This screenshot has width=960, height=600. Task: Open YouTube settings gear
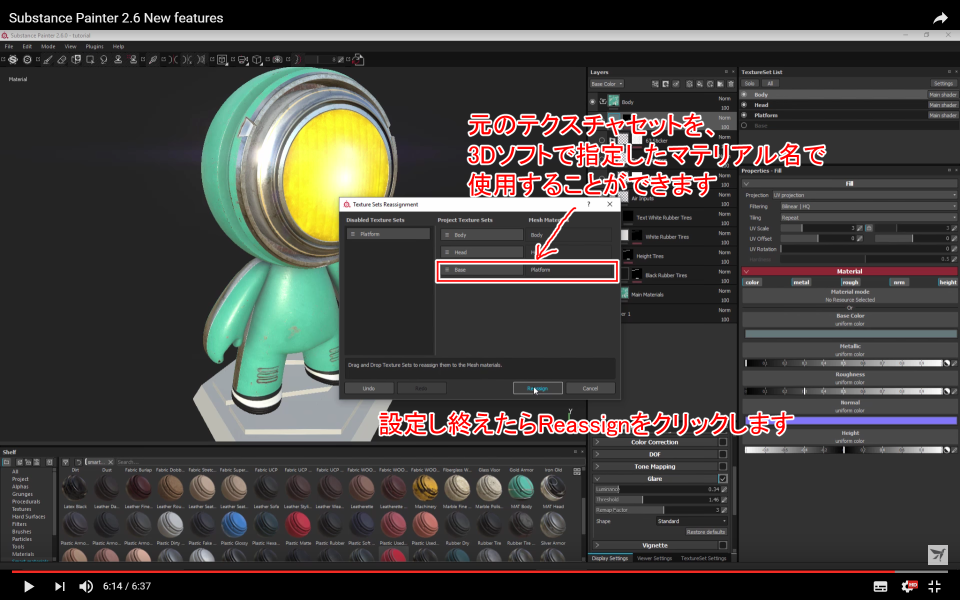909,586
